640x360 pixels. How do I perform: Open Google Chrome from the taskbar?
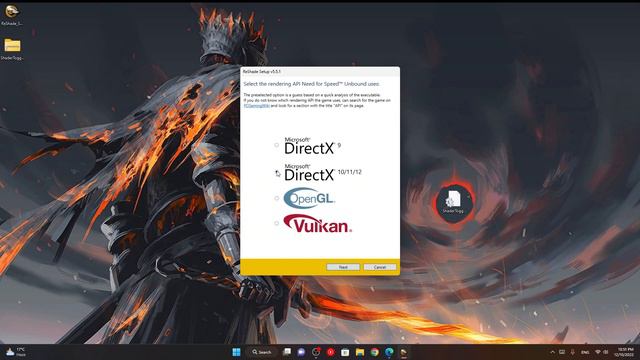[374, 352]
